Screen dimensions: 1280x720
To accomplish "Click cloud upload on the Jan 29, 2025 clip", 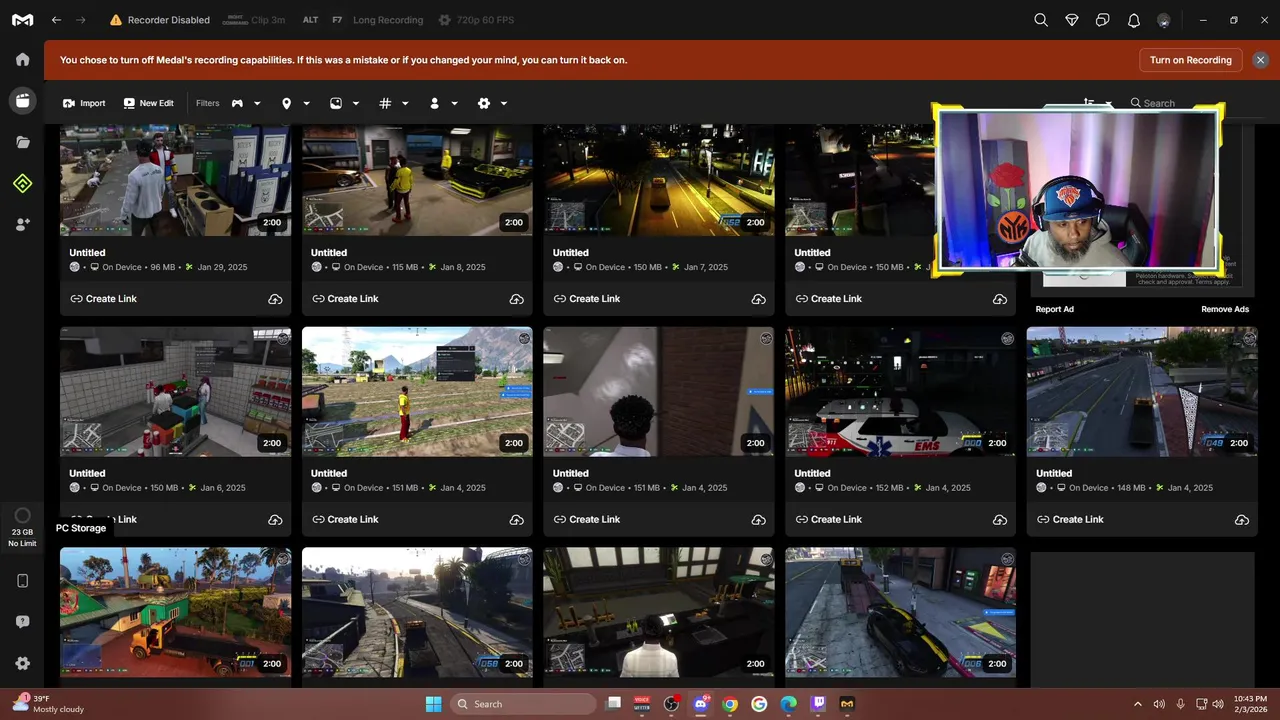I will click(x=275, y=299).
